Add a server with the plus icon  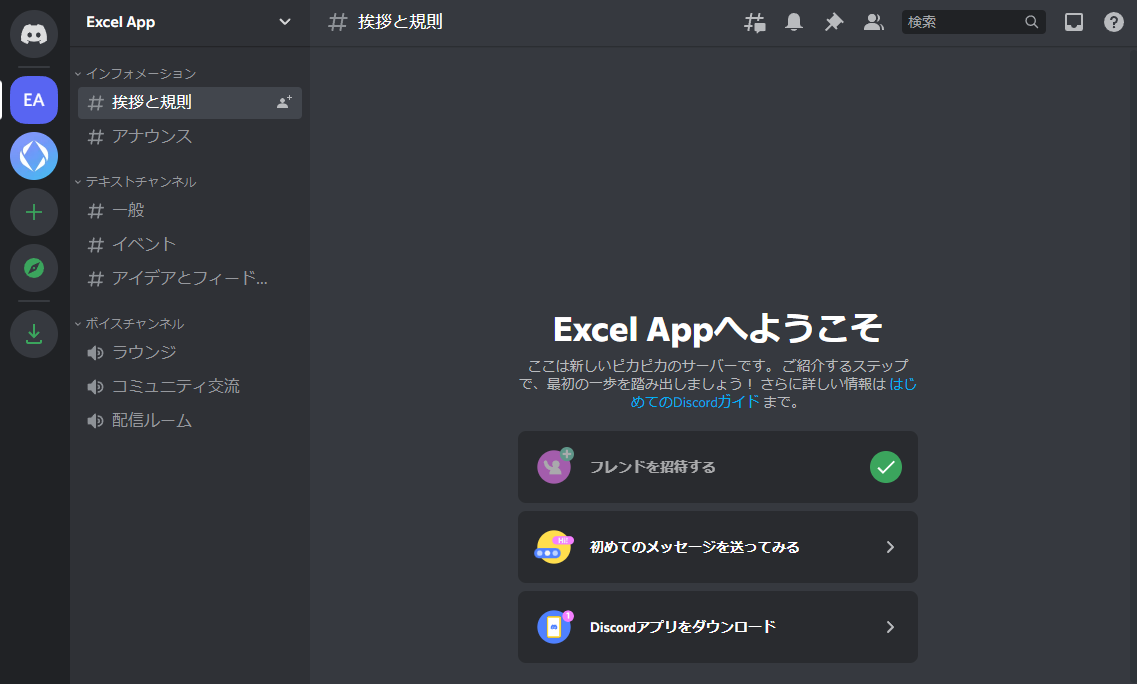coord(34,212)
